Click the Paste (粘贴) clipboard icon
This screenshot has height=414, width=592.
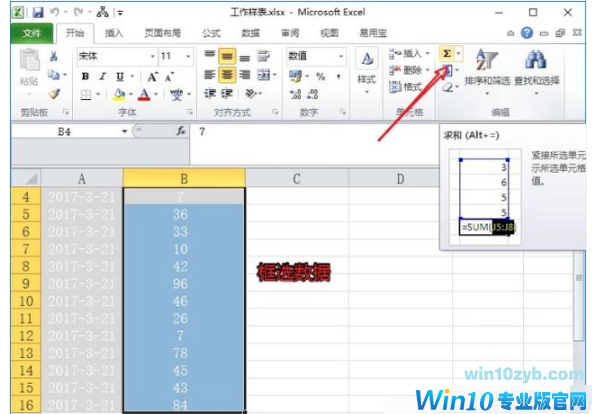click(x=29, y=60)
